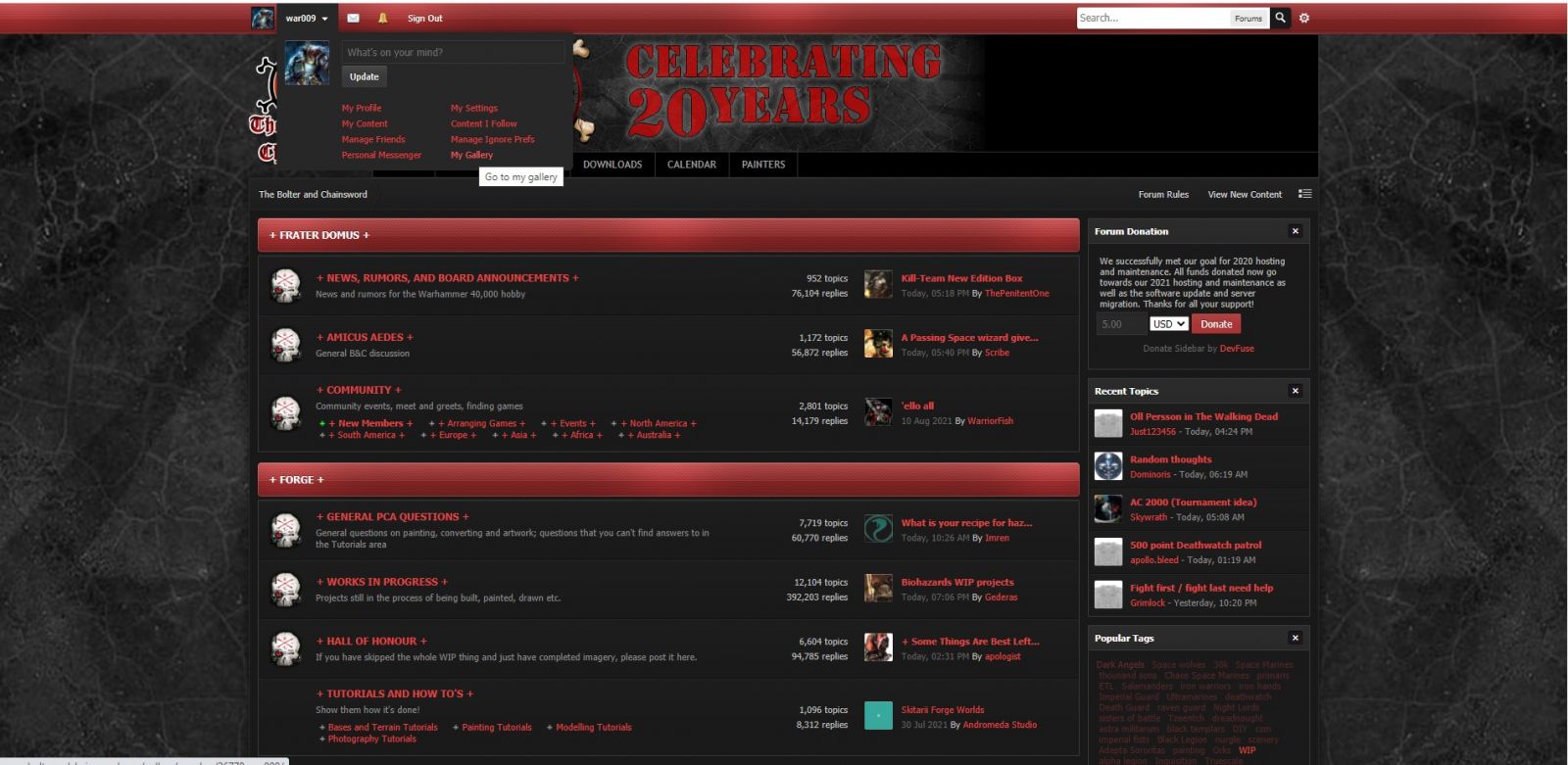Open the envelope messages icon
This screenshot has height=765, width=1568.
pyautogui.click(x=353, y=18)
